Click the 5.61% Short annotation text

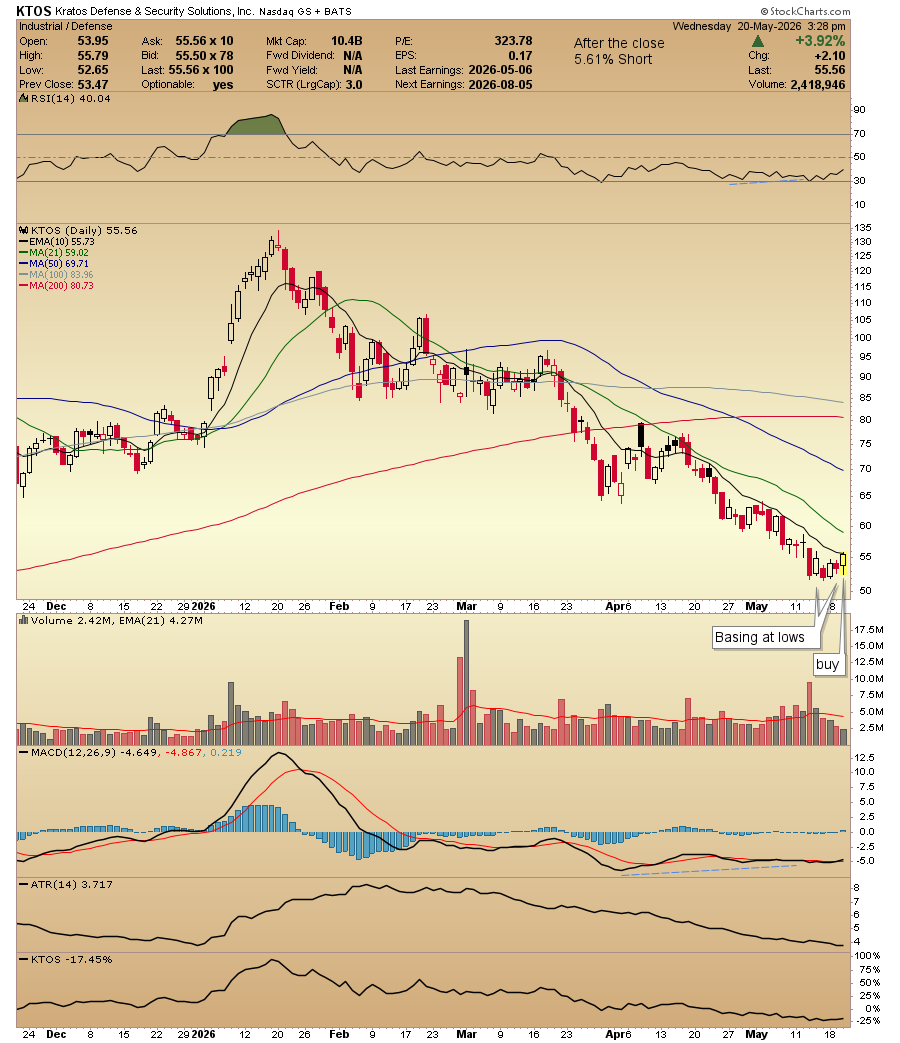tap(613, 59)
